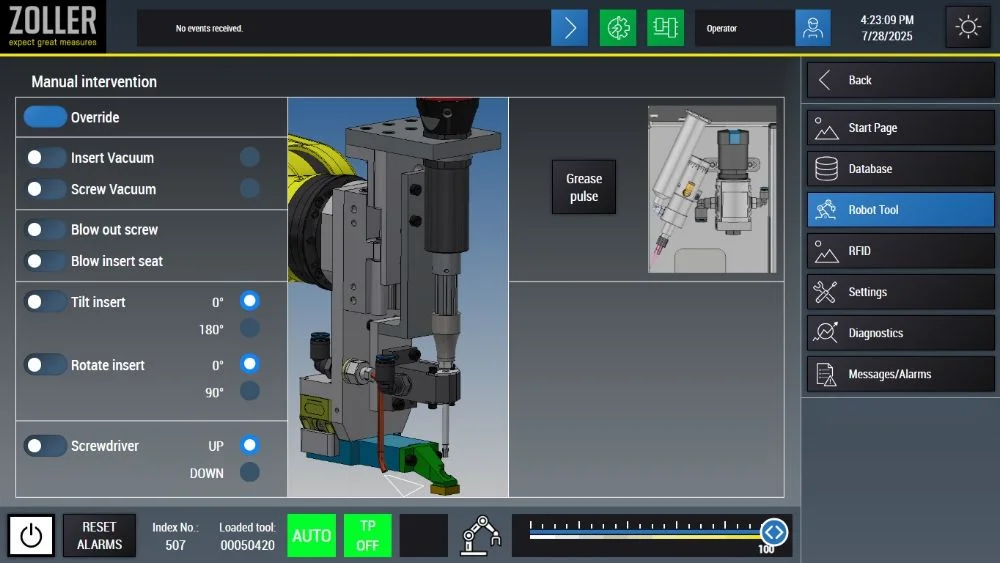
Task: Click the grease unit thumbnail image
Action: tap(711, 189)
